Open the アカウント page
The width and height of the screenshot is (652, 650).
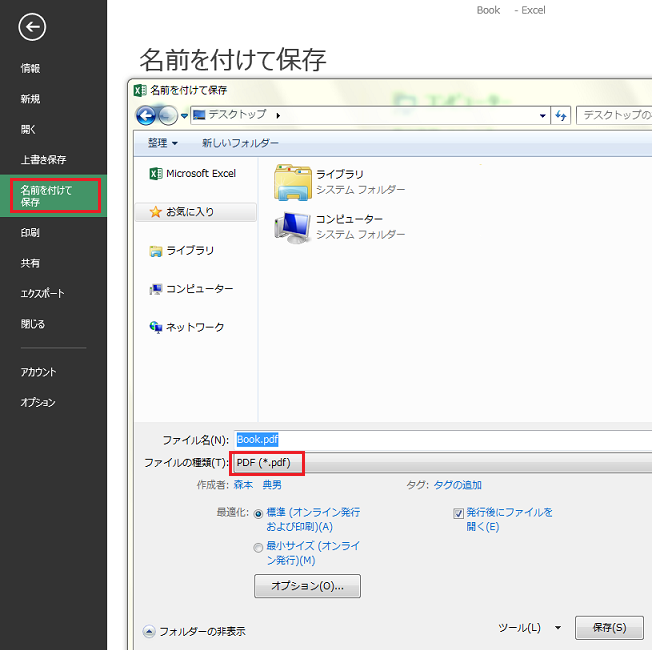point(38,372)
